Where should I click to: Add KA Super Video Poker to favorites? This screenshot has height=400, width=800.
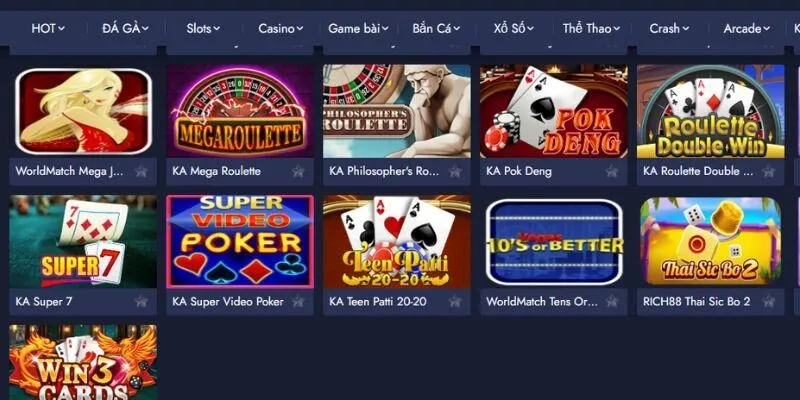pos(298,302)
